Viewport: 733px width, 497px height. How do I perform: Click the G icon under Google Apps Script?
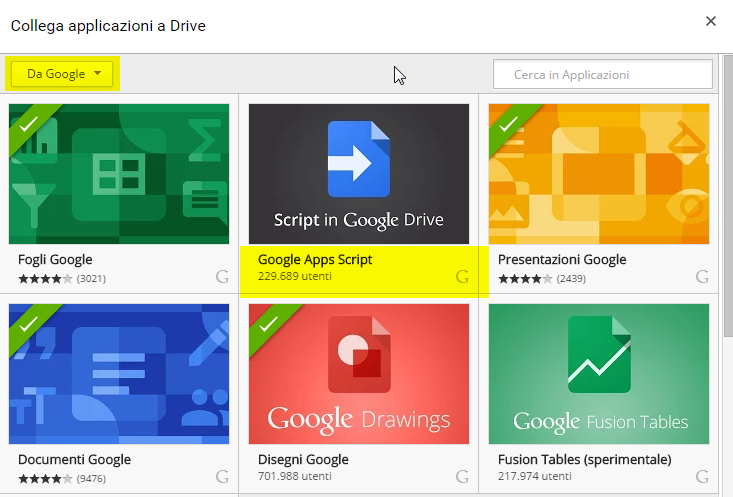[x=462, y=277]
